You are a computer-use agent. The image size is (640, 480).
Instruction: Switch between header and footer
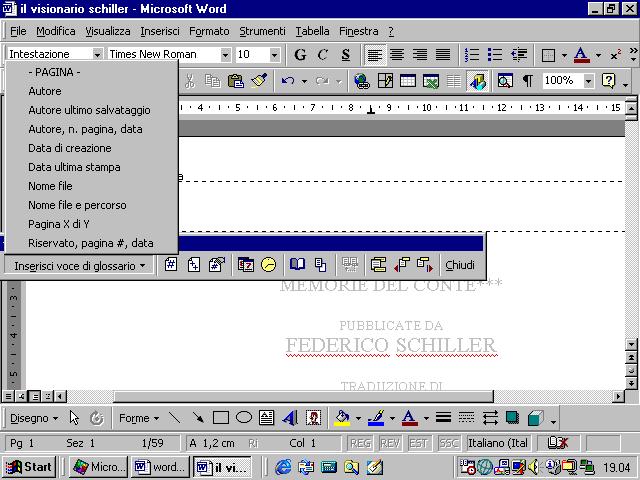(x=378, y=265)
